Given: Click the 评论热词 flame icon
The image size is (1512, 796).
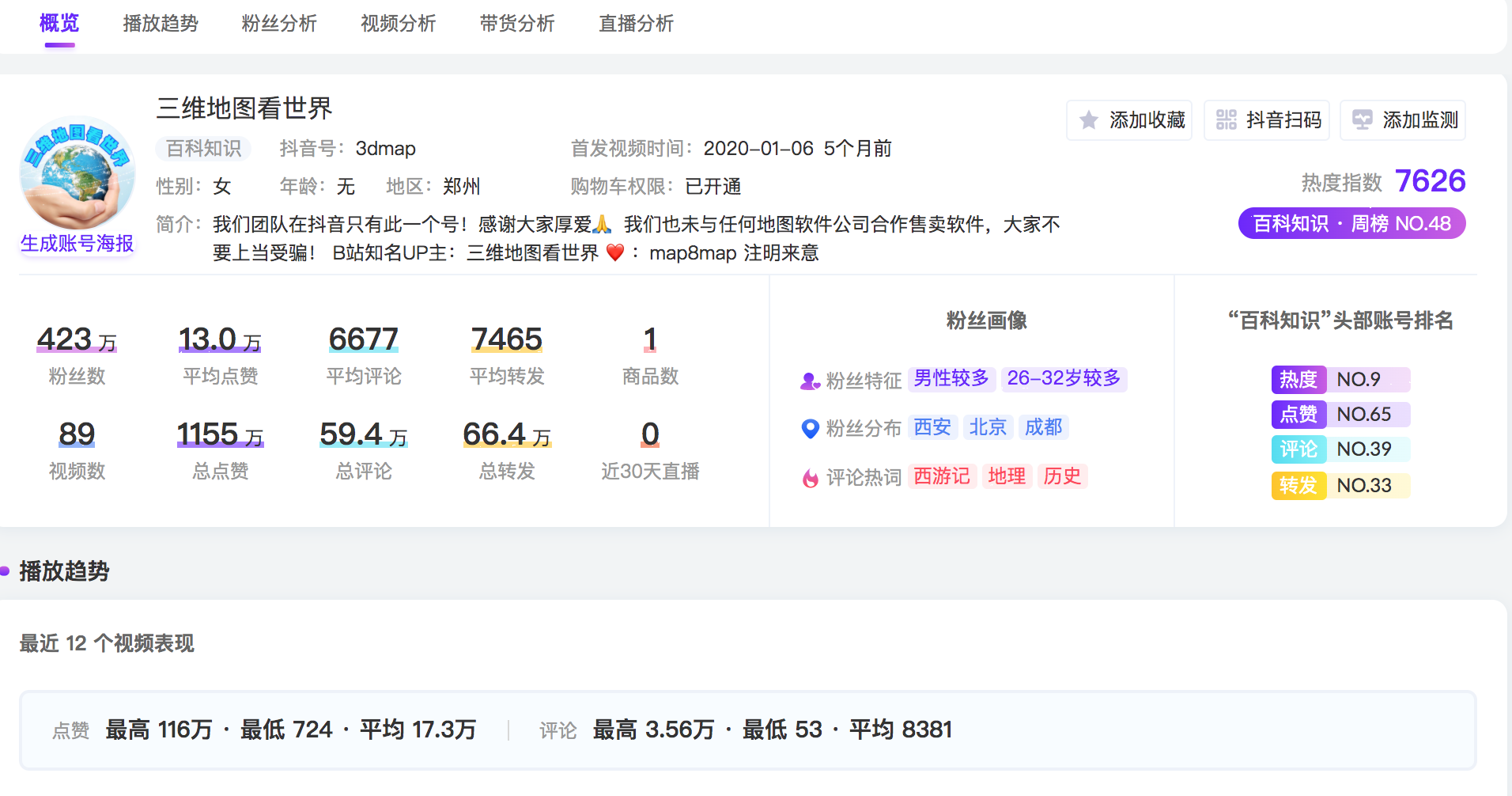Looking at the screenshot, I should [810, 478].
